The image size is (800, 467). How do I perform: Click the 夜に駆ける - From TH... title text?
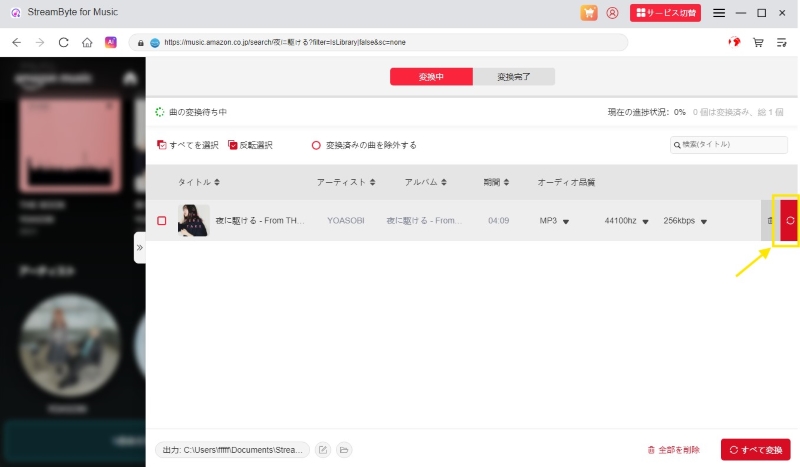pyautogui.click(x=260, y=220)
